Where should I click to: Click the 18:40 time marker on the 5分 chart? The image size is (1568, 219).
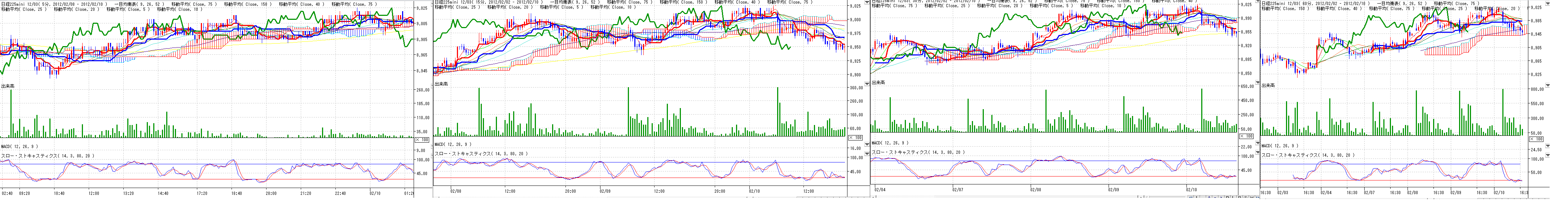pyautogui.click(x=236, y=193)
